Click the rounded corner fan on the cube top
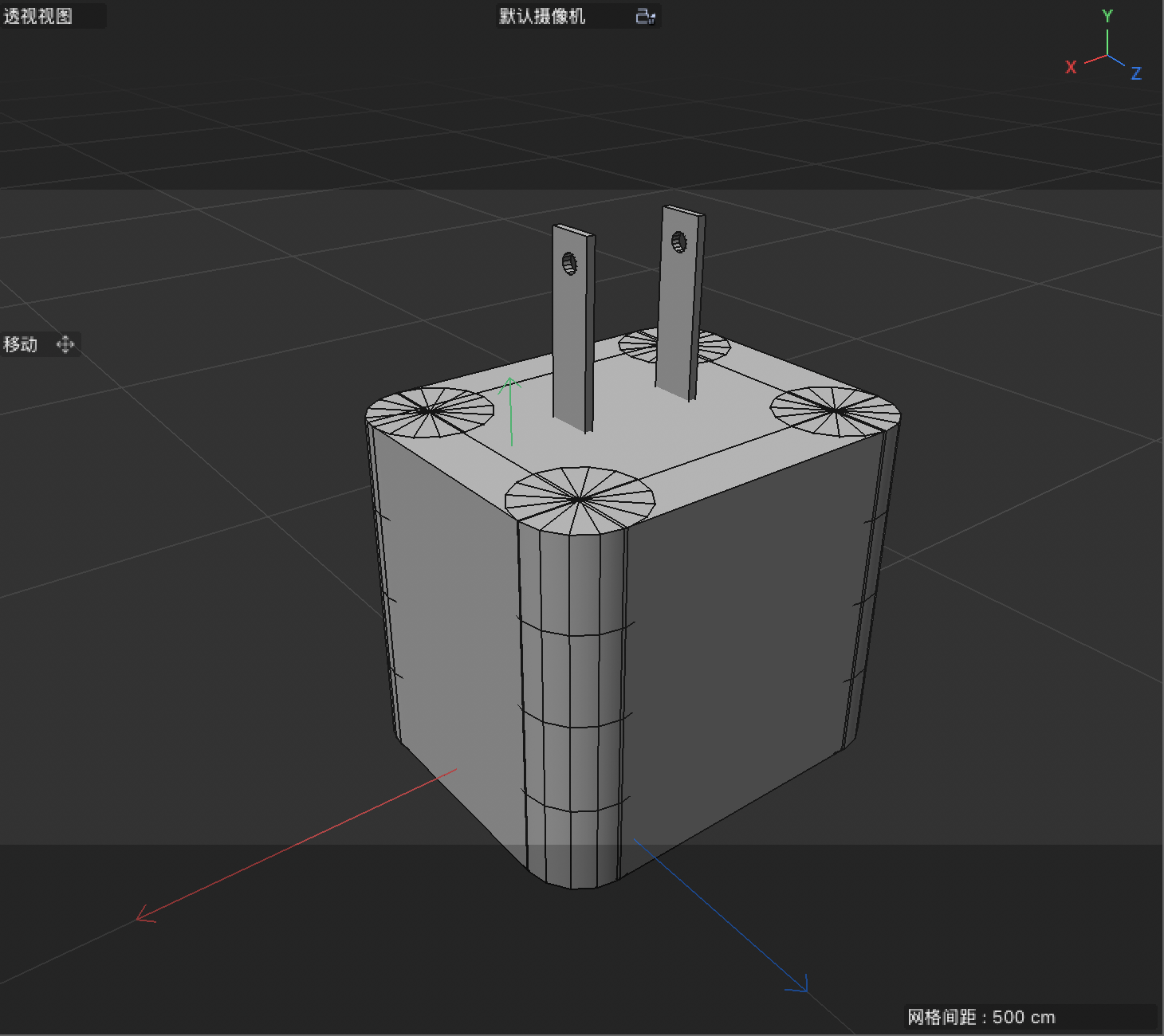Image resolution: width=1164 pixels, height=1036 pixels. [x=576, y=498]
